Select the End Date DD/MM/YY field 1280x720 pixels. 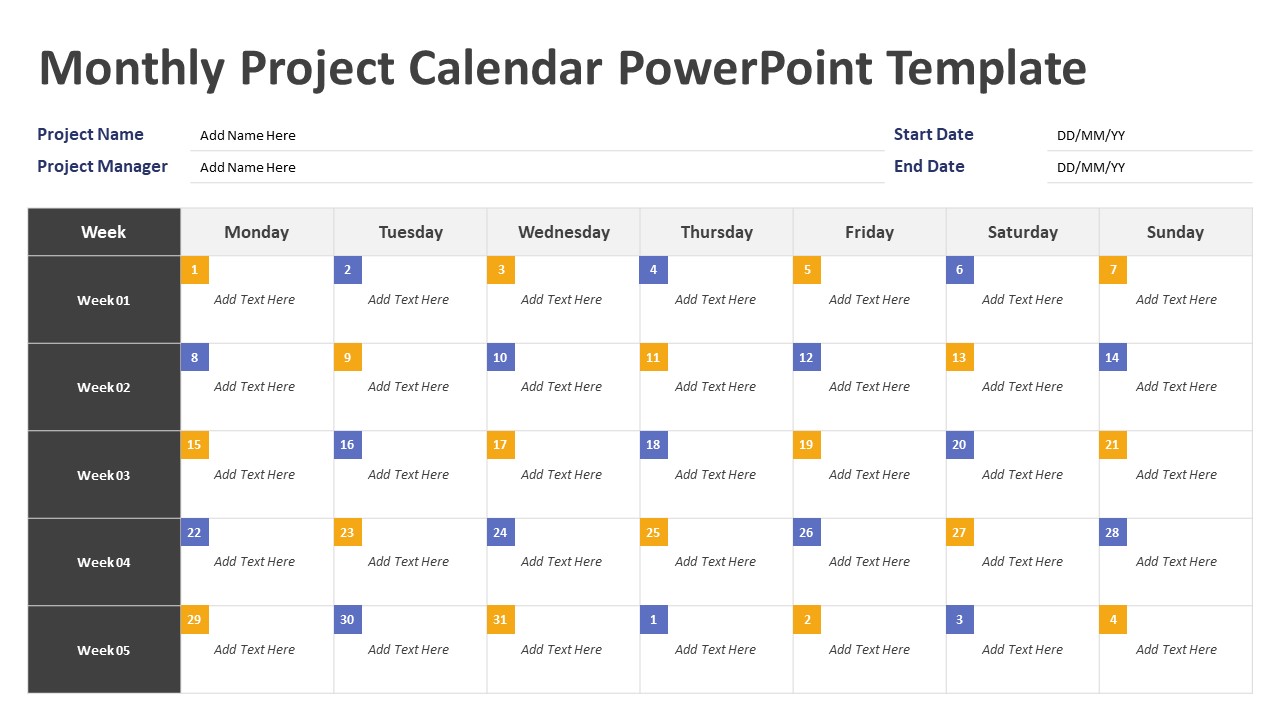(x=1149, y=168)
